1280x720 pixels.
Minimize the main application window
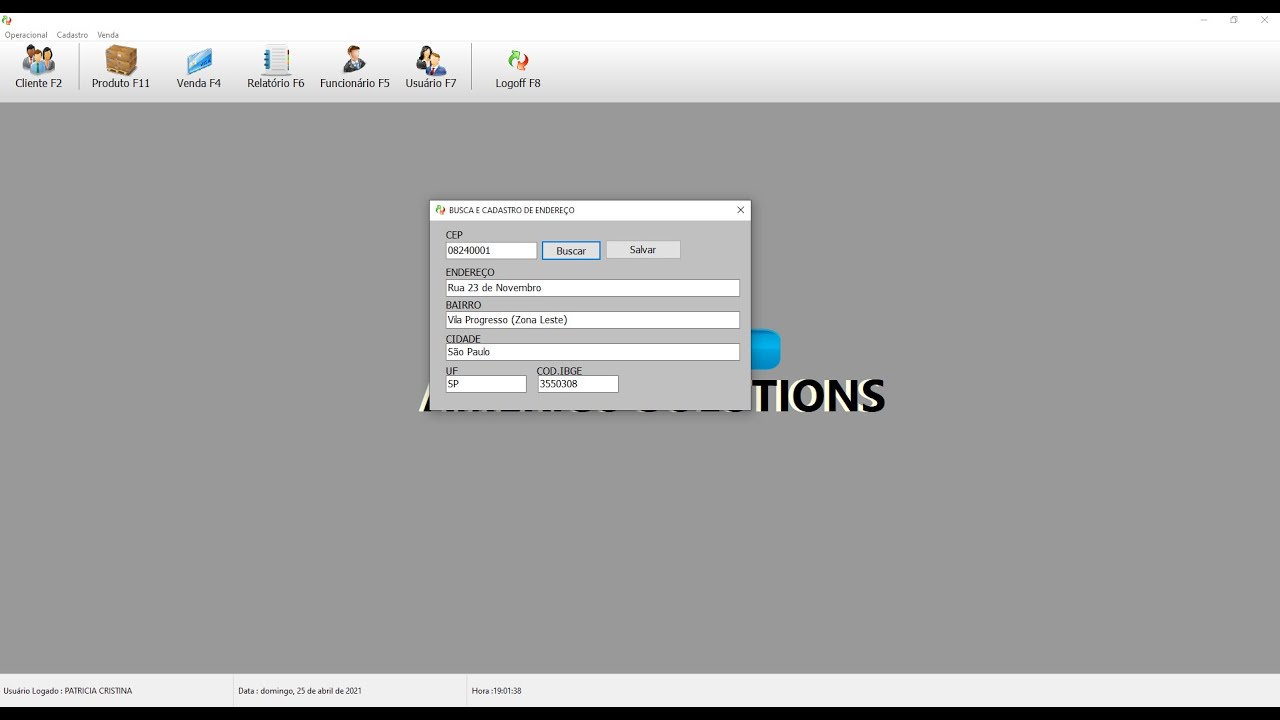click(x=1204, y=20)
